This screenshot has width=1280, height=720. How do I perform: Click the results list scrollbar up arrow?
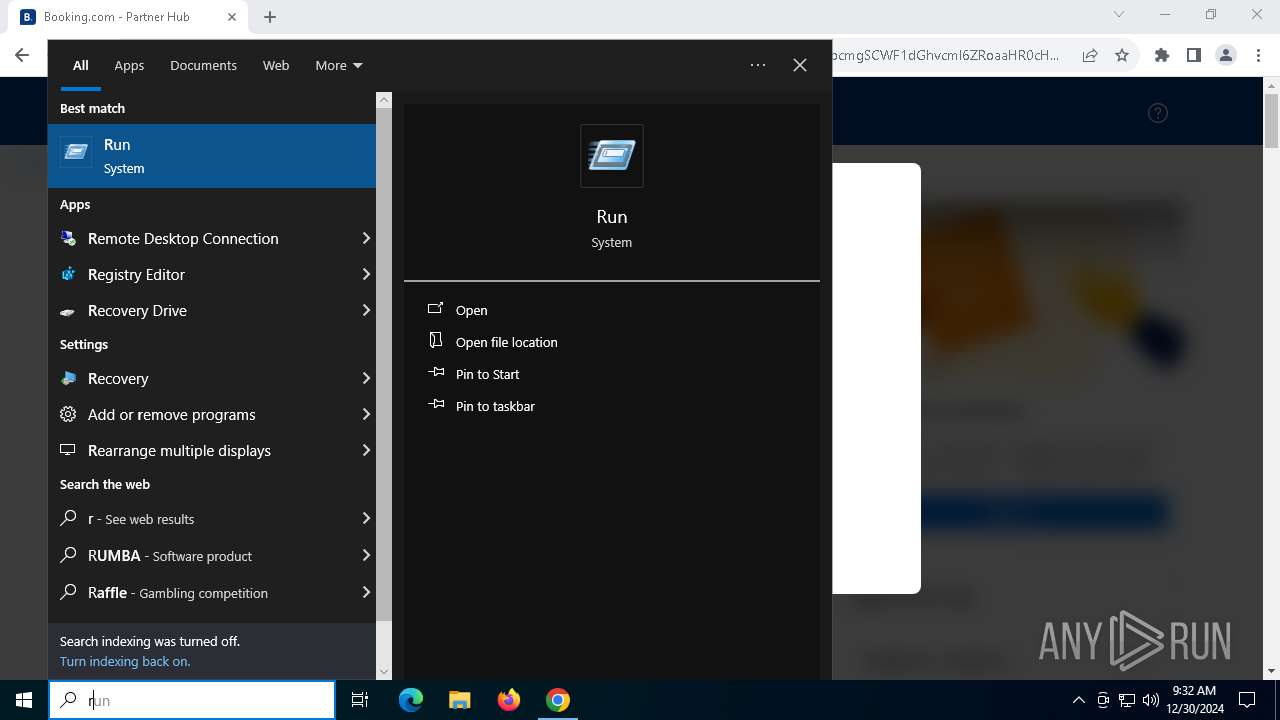(384, 100)
